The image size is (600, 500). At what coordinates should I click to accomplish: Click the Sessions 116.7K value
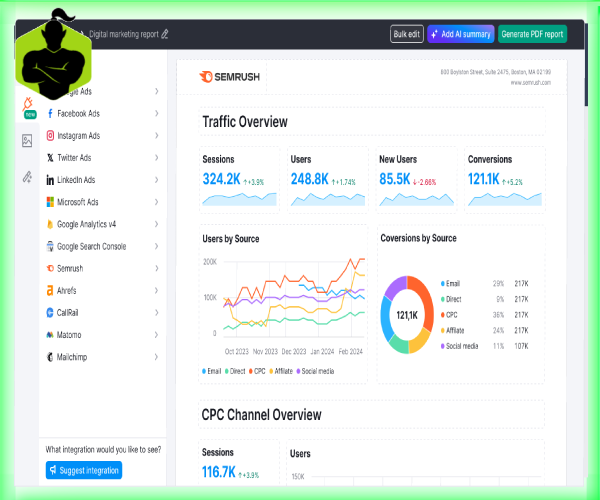(218, 472)
